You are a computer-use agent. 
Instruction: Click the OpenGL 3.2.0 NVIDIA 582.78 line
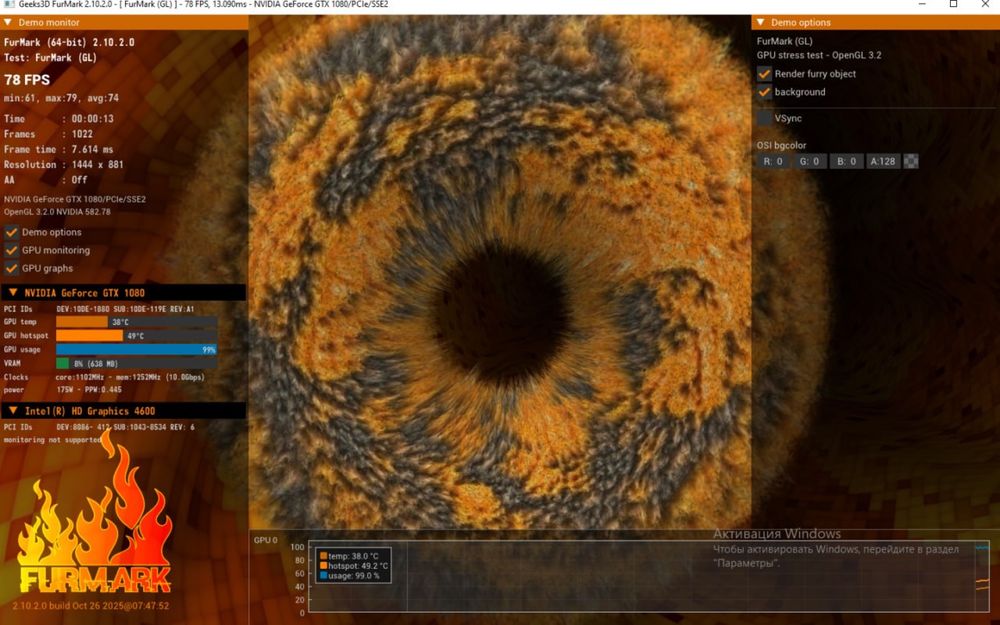click(x=57, y=212)
